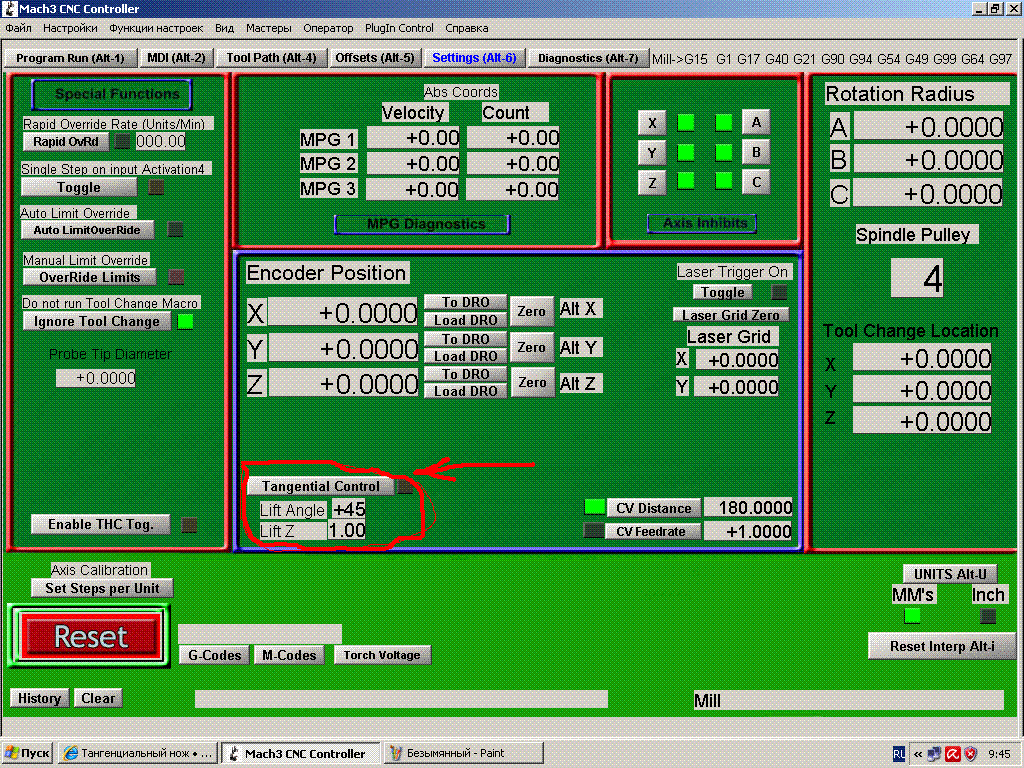
Task: Click the Torch Voltage button
Action: pos(382,655)
